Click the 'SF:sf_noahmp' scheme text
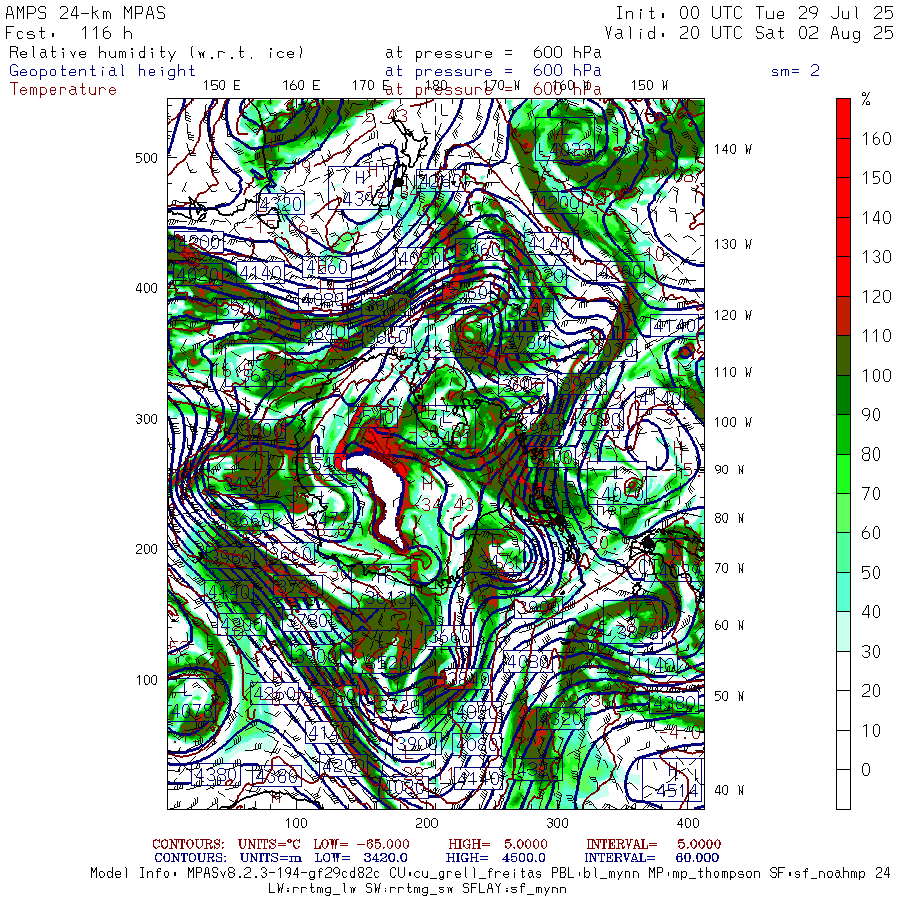 (x=818, y=874)
